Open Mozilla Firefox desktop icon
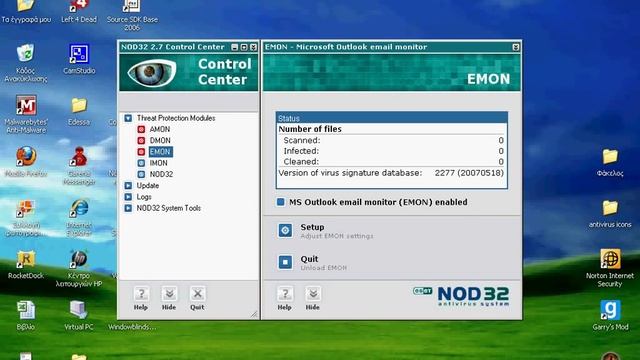 tap(26, 162)
